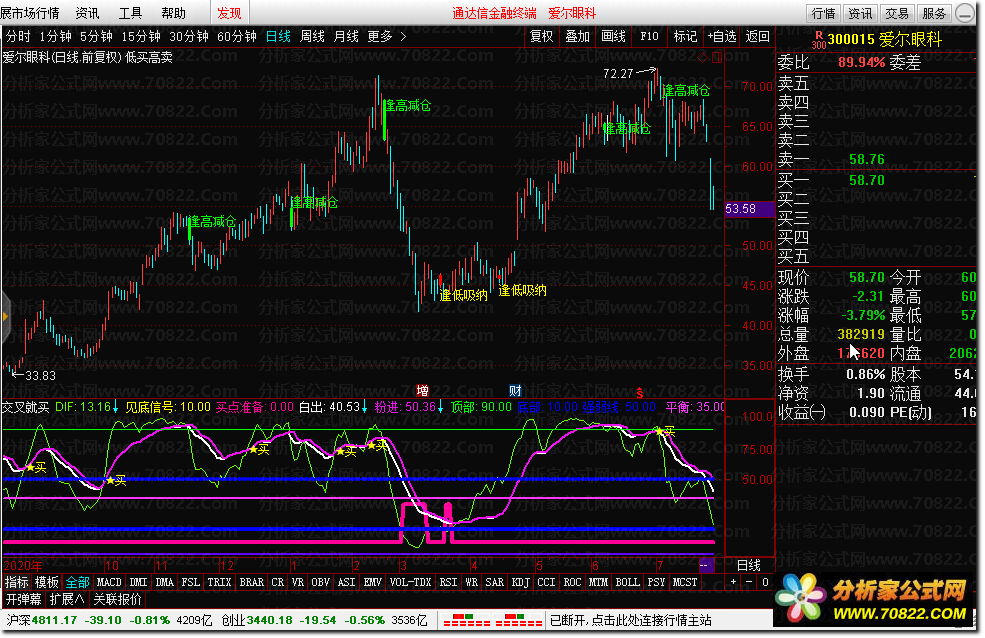Click the first red-green signal light in status bar
This screenshot has height=638, width=985.
point(467,620)
